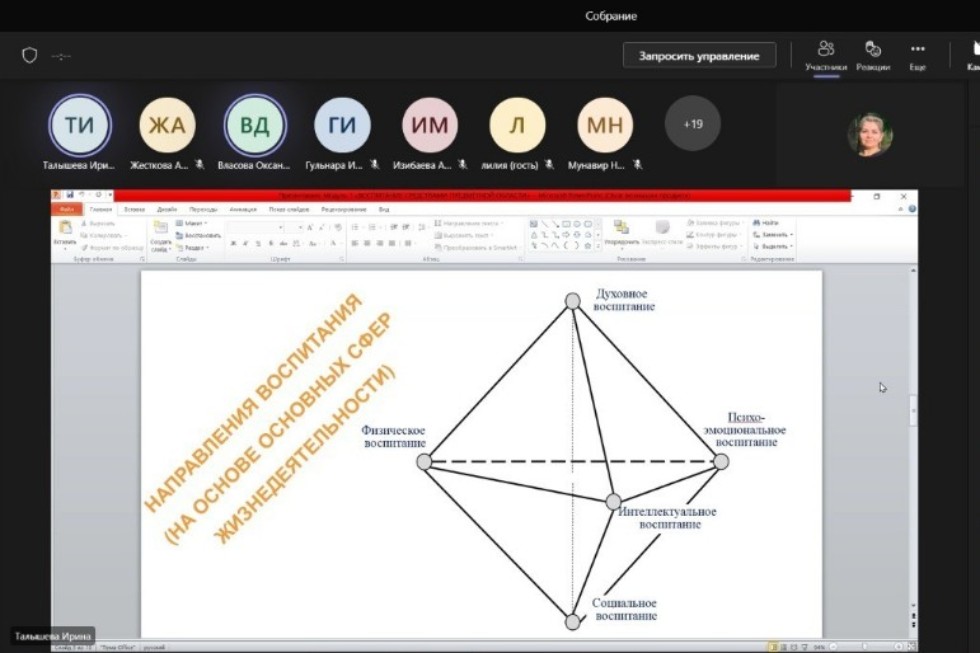
Task: Switch to the Дизайн ribbon tab
Action: 167,210
